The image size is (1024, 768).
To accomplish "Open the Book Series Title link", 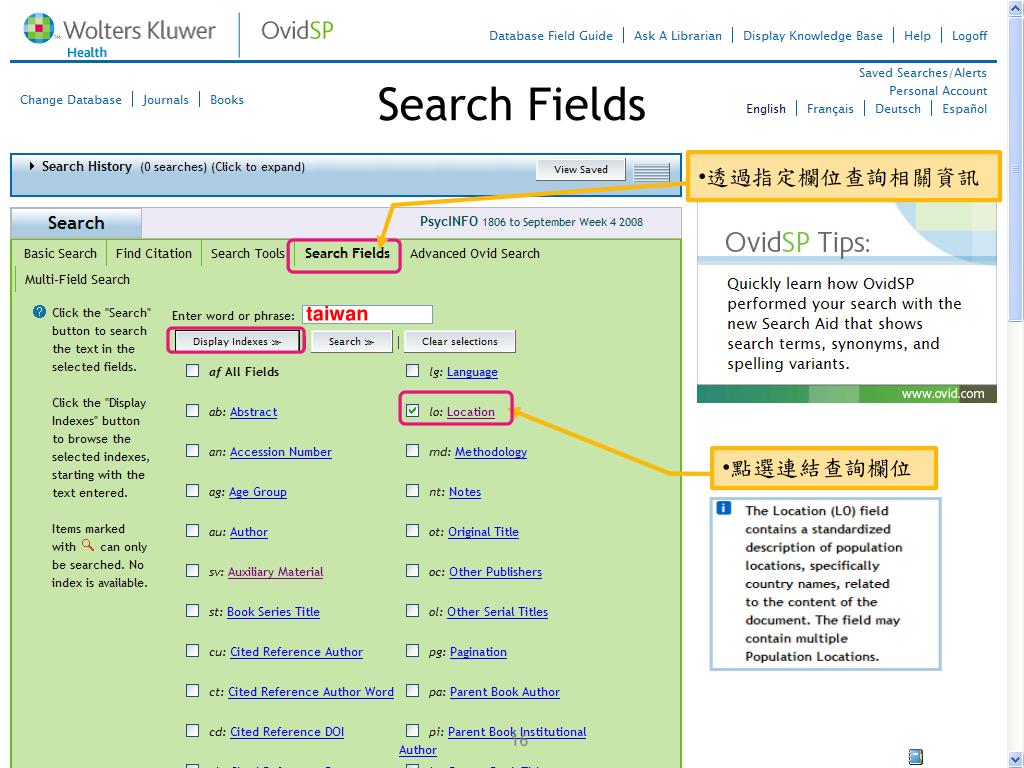I will 273,612.
